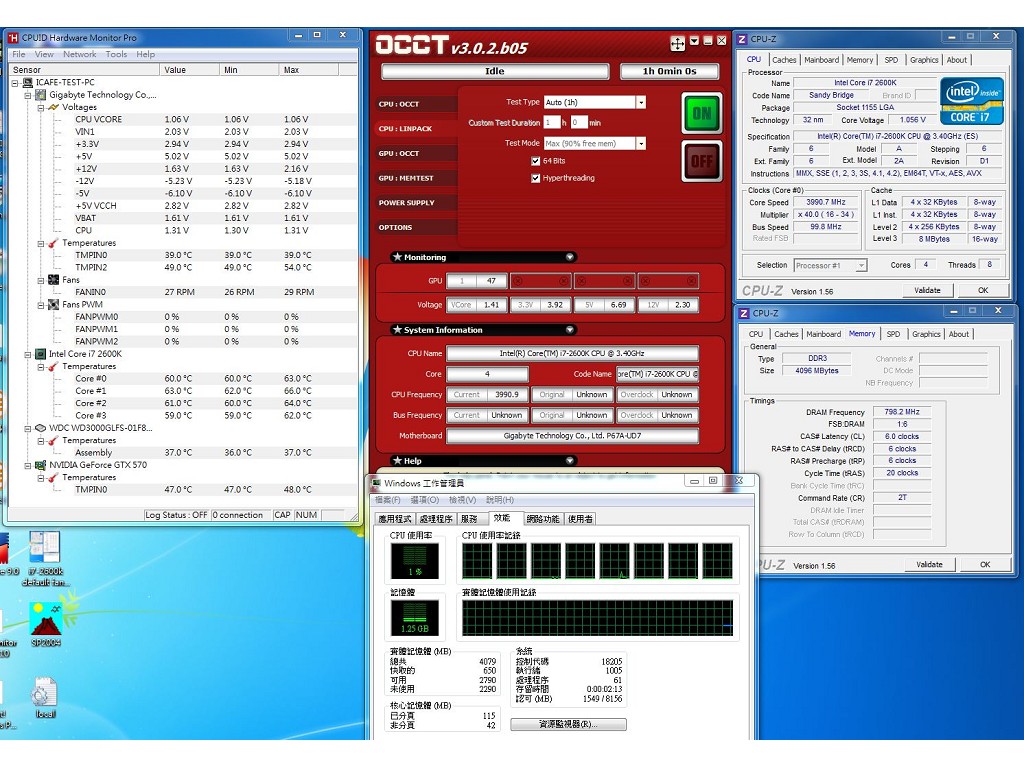The image size is (1024, 768).
Task: Open the Test Type Auto (1h) dropdown
Action: point(641,103)
